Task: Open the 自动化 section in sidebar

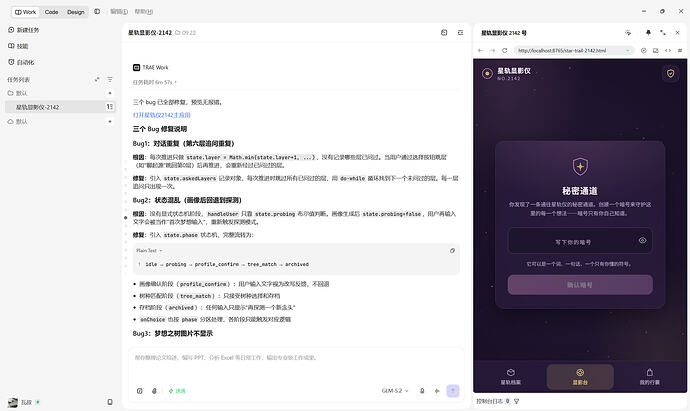Action: click(x=21, y=62)
